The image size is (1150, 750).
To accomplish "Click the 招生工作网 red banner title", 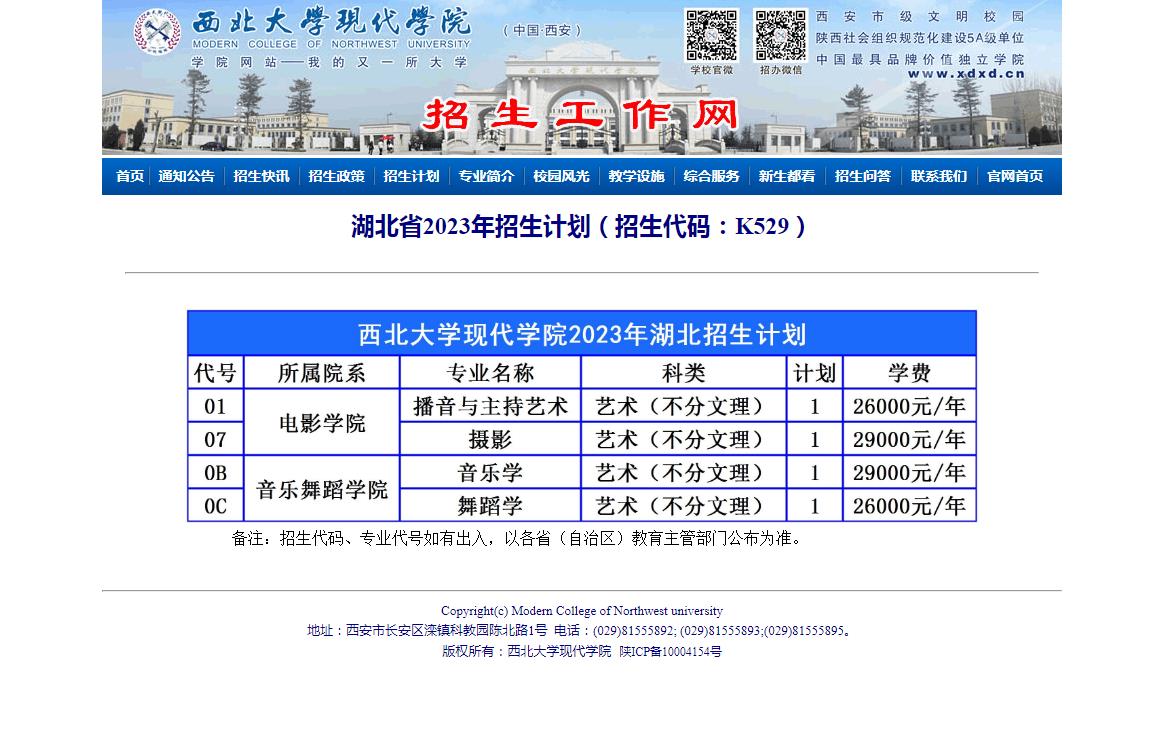I will click(x=580, y=115).
